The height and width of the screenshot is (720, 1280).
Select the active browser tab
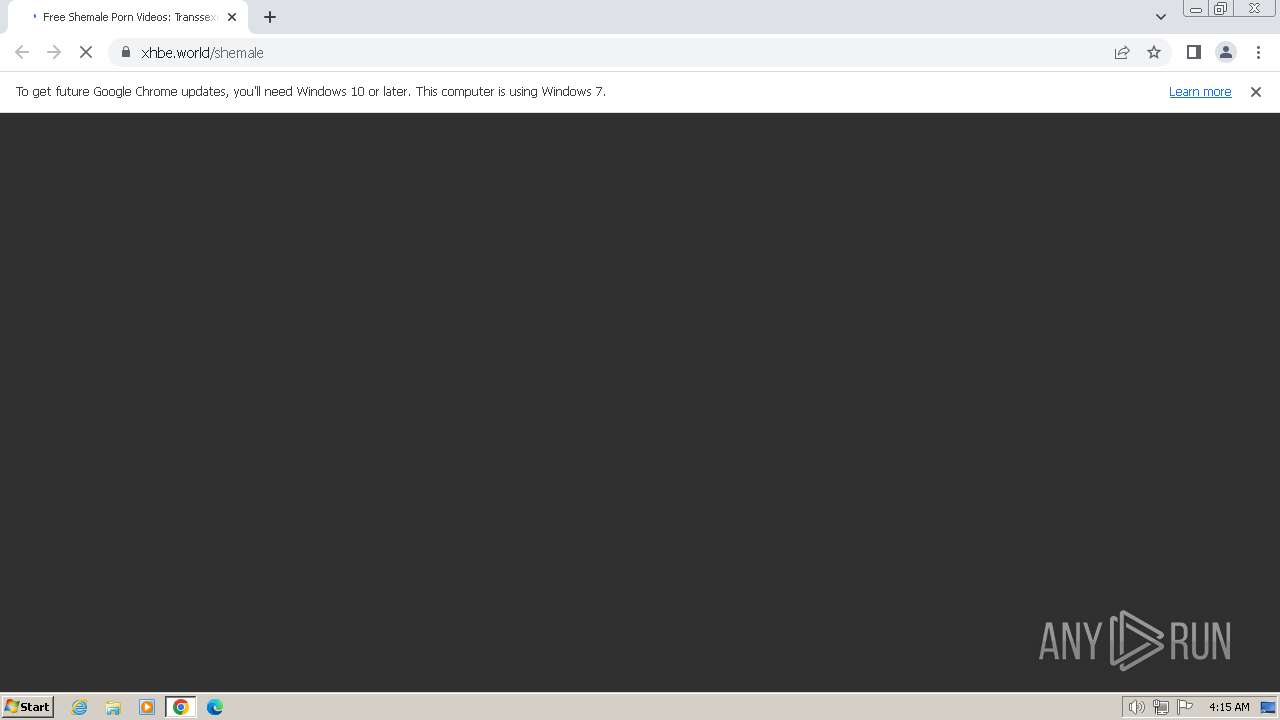coord(128,17)
